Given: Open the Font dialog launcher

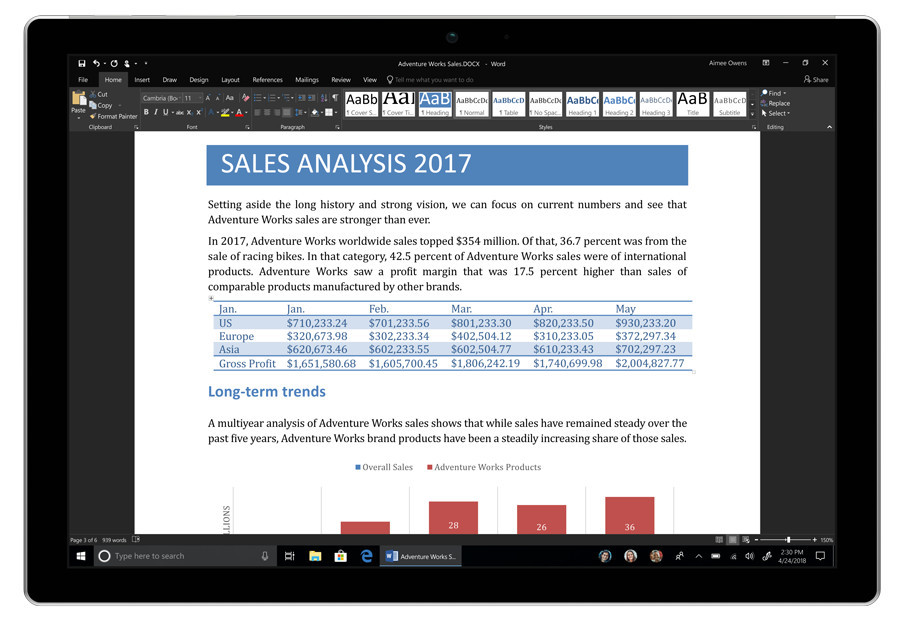Looking at the screenshot, I should (247, 127).
